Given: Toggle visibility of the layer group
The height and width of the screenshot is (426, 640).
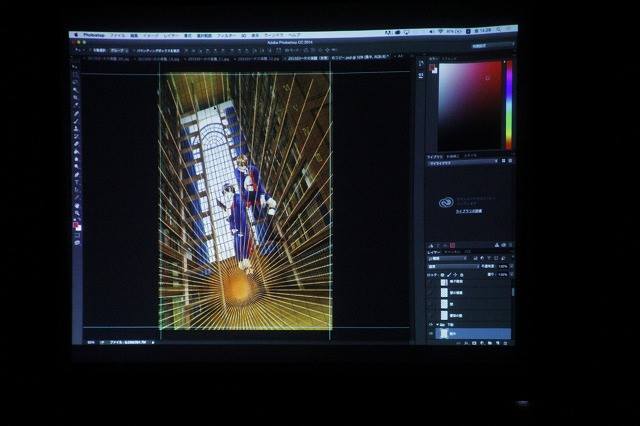Looking at the screenshot, I should 432,324.
